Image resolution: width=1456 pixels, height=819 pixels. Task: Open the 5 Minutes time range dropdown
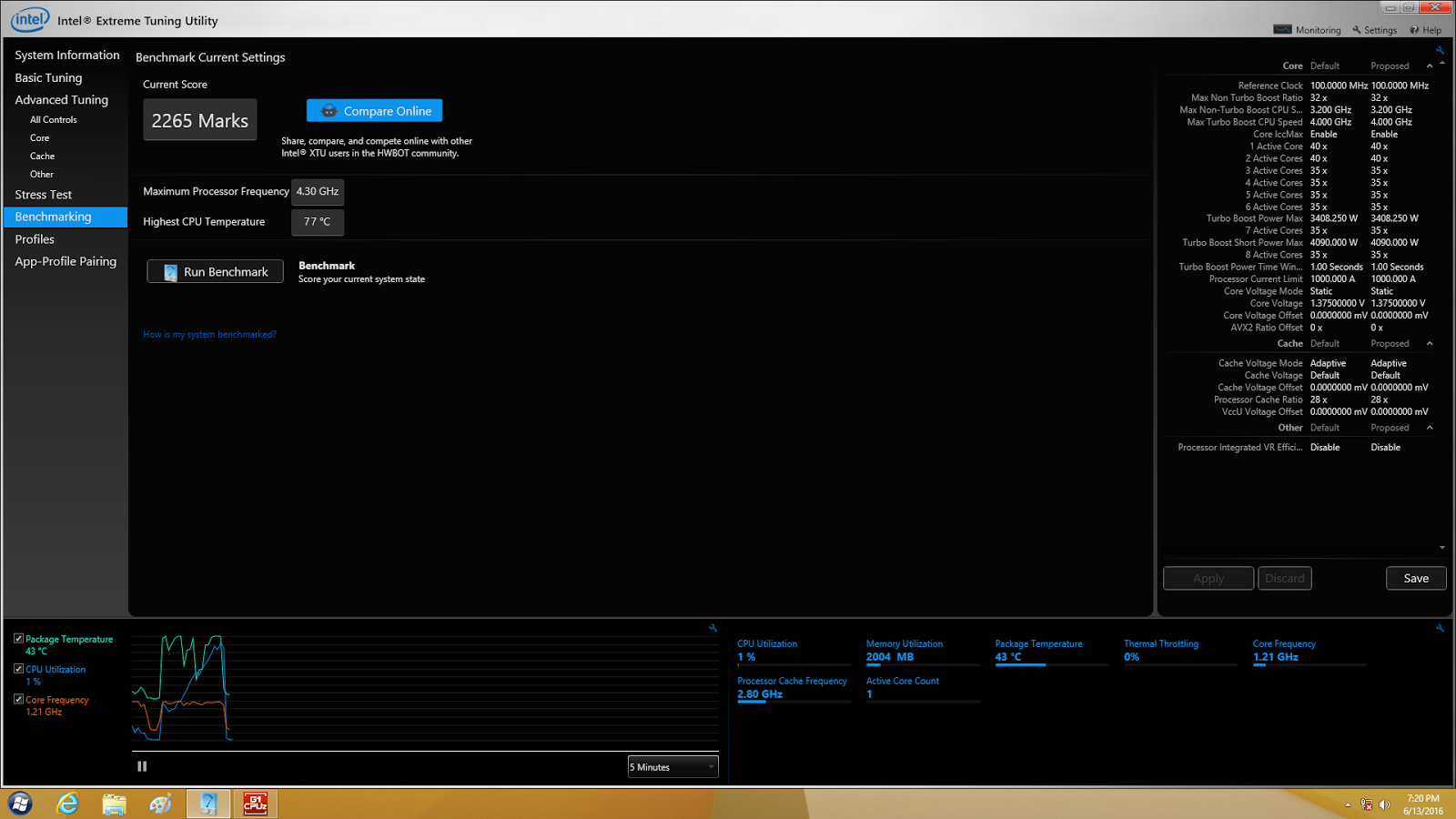pyautogui.click(x=672, y=767)
